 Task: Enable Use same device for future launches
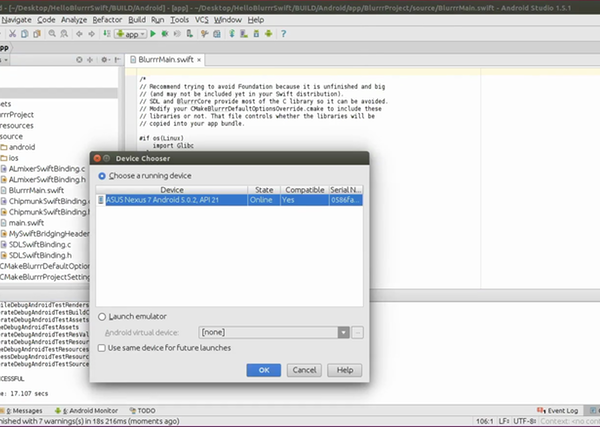pos(102,347)
